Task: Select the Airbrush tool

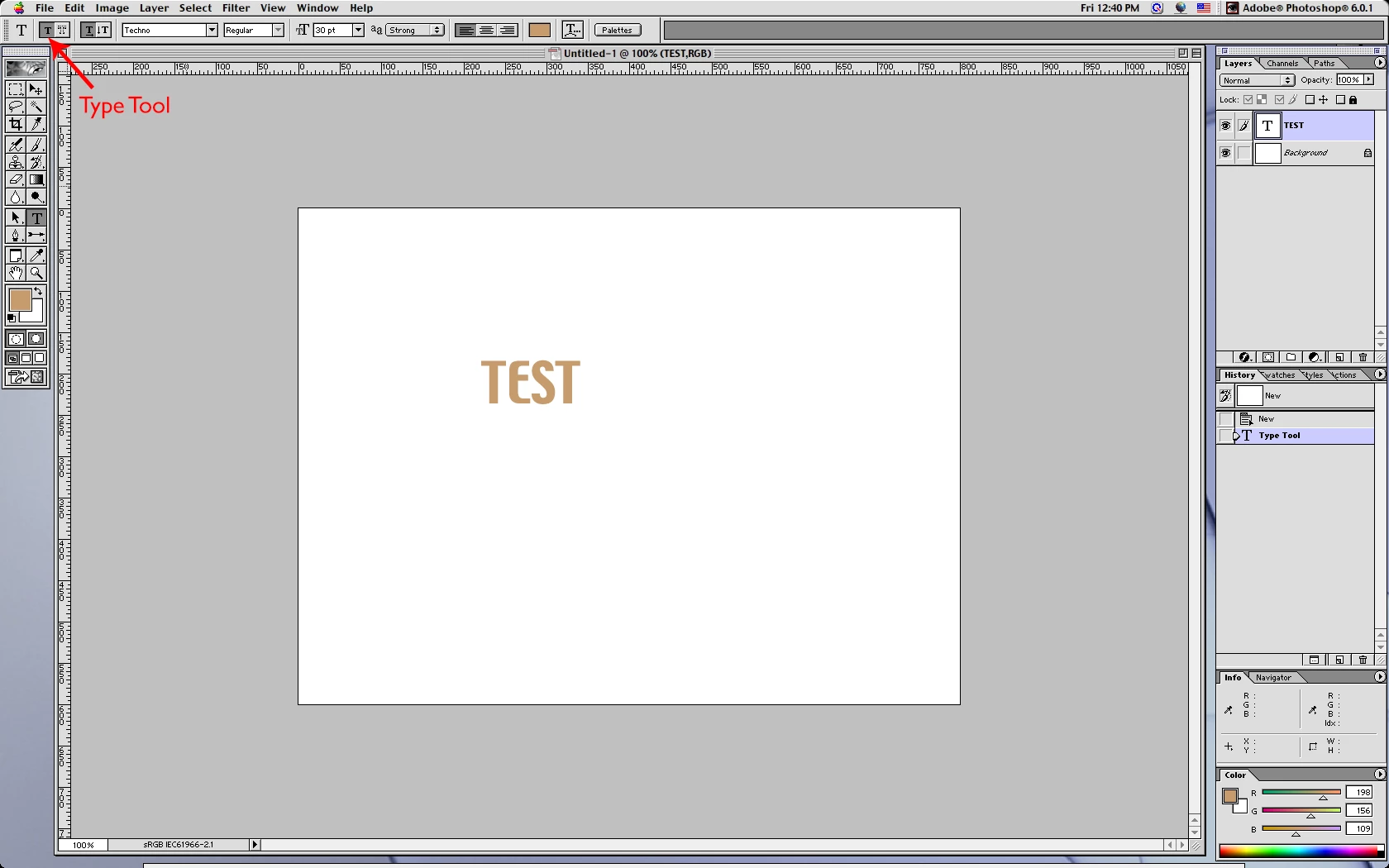Action: point(16,145)
